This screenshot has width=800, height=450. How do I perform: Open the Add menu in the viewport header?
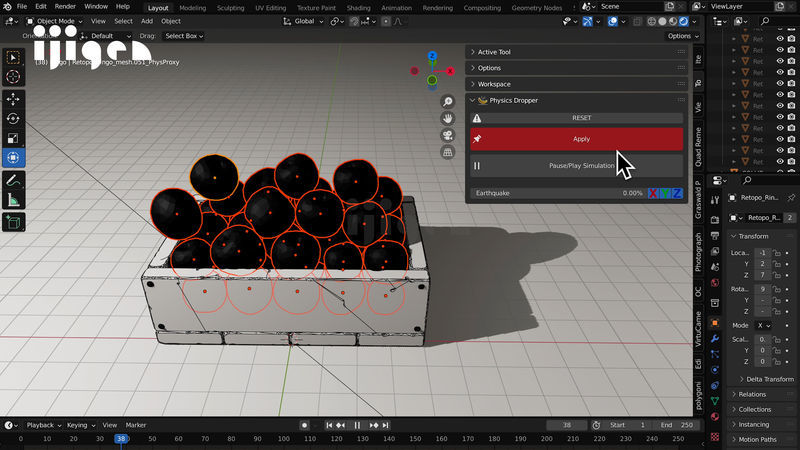coord(146,21)
